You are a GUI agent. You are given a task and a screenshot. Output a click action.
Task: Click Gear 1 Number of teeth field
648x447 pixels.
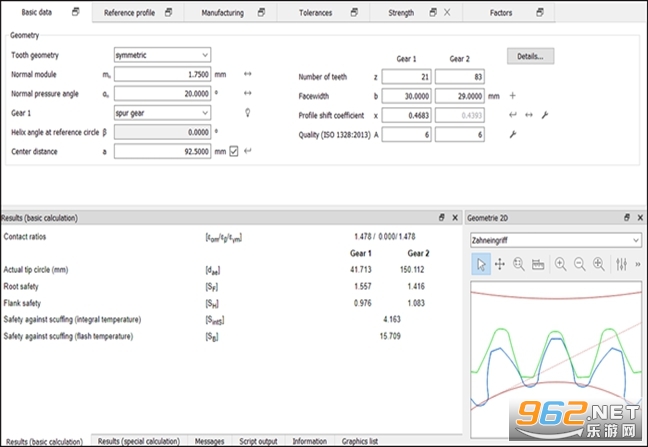pyautogui.click(x=406, y=77)
